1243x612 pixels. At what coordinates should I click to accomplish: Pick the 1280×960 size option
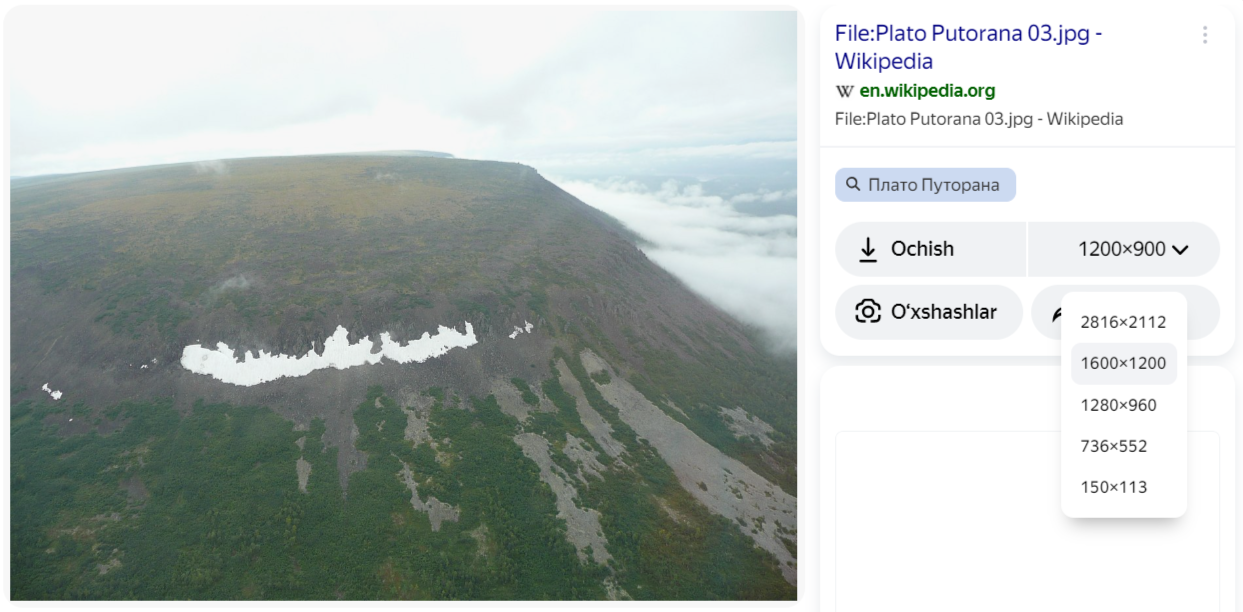pos(1118,405)
